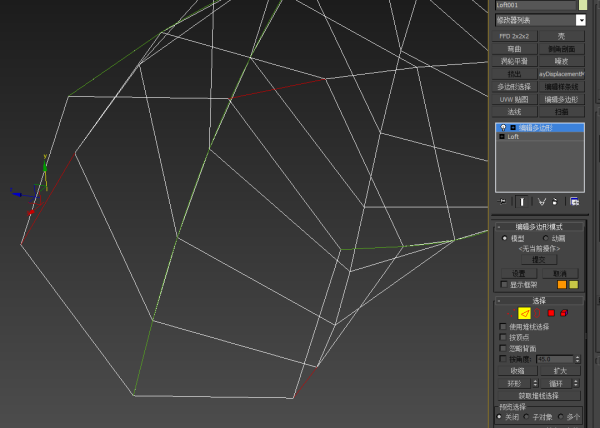The height and width of the screenshot is (428, 600).
Task: Click the Pin Stack icon
Action: (x=502, y=201)
